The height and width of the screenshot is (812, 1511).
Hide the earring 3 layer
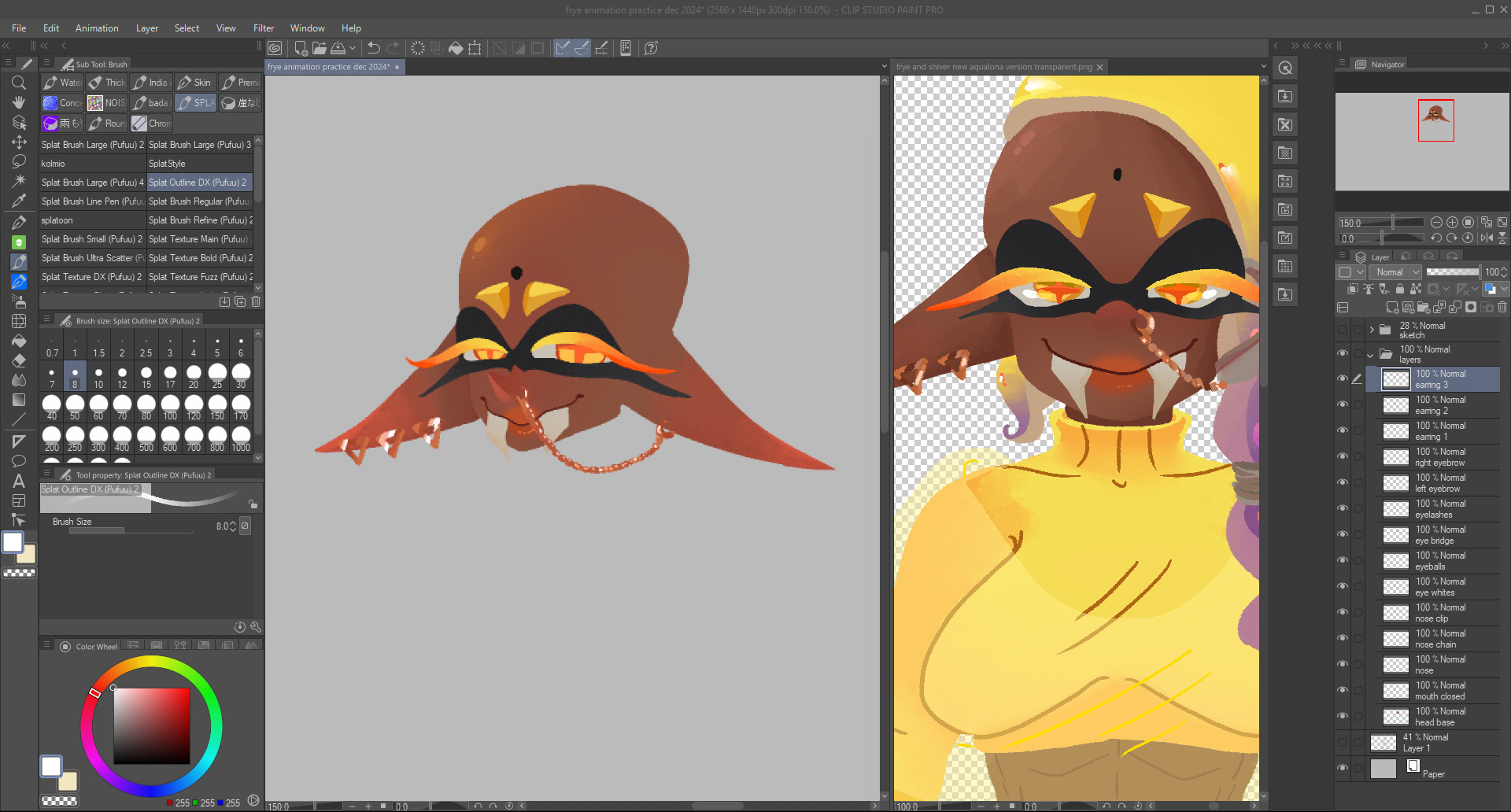(x=1343, y=378)
